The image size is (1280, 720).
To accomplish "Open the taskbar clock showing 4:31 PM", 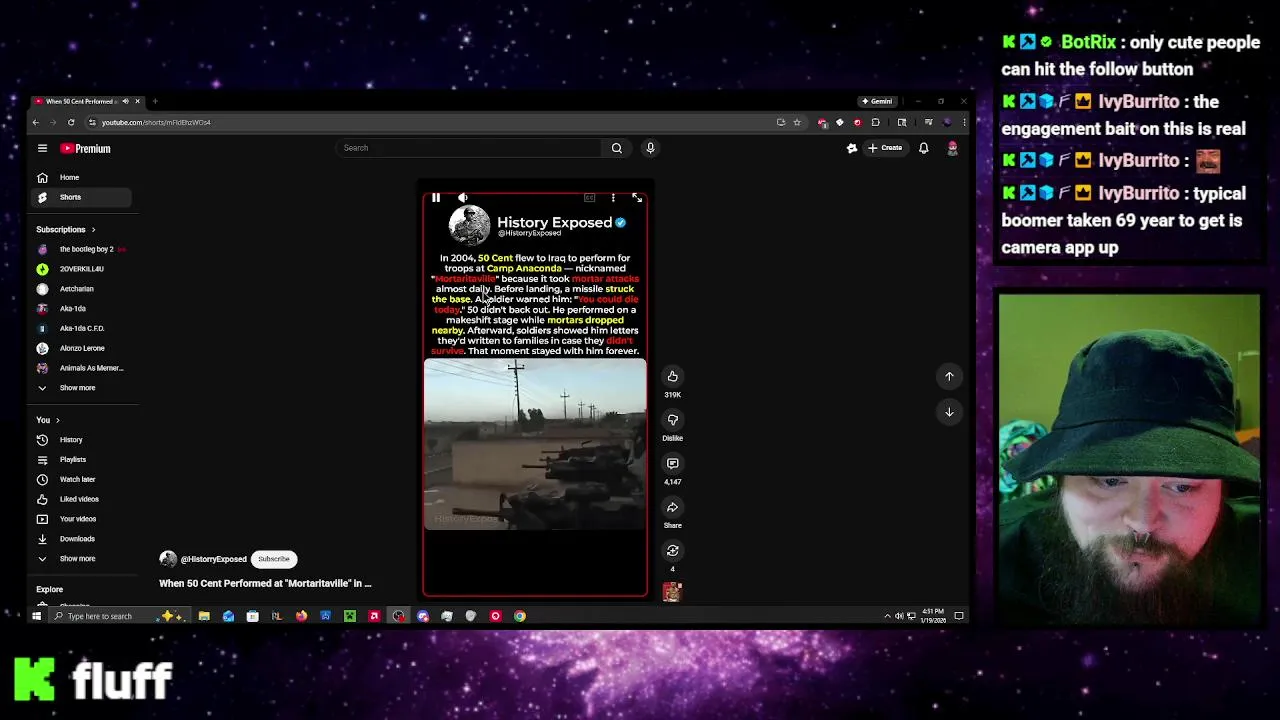I will tap(935, 616).
